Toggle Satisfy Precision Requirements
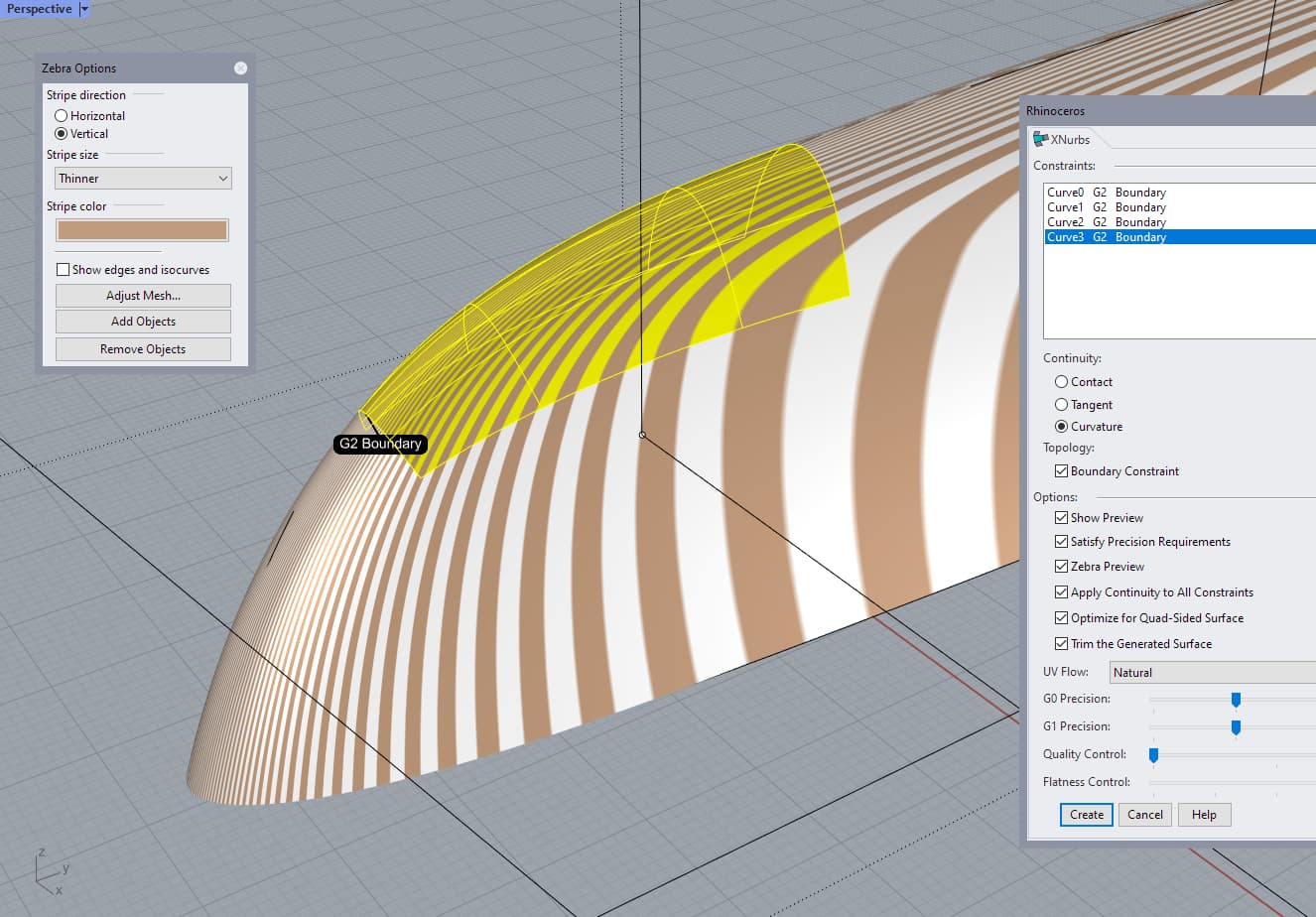This screenshot has width=1316, height=917. click(1062, 542)
